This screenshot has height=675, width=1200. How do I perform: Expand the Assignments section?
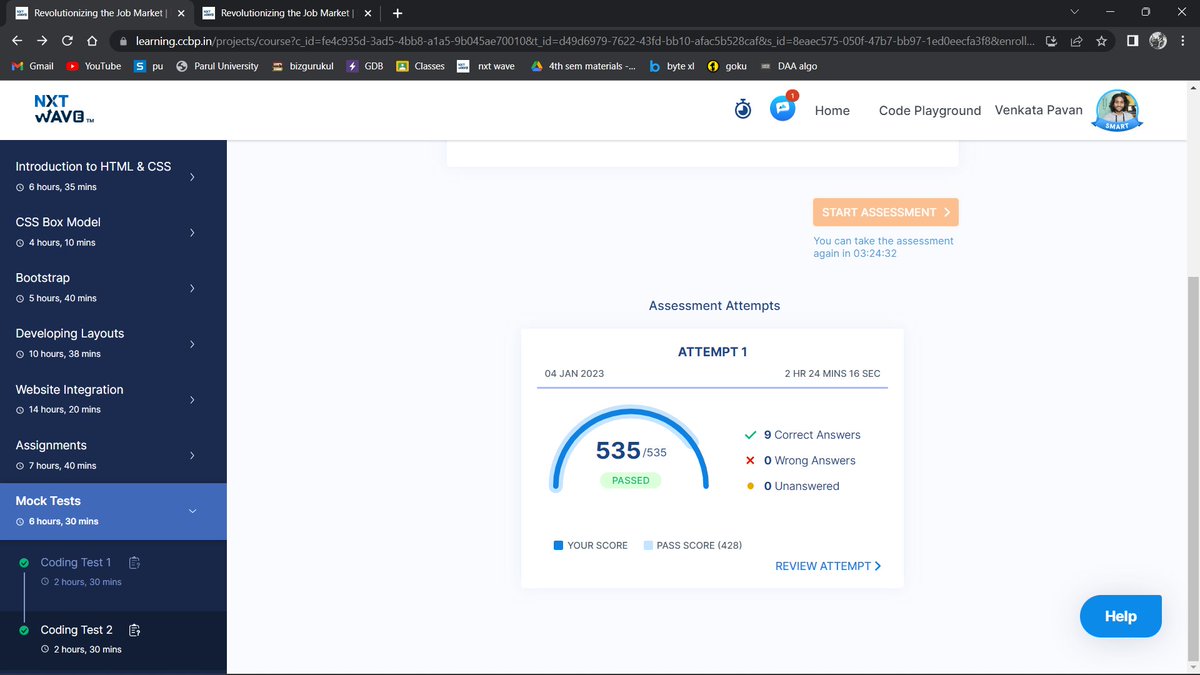point(113,455)
